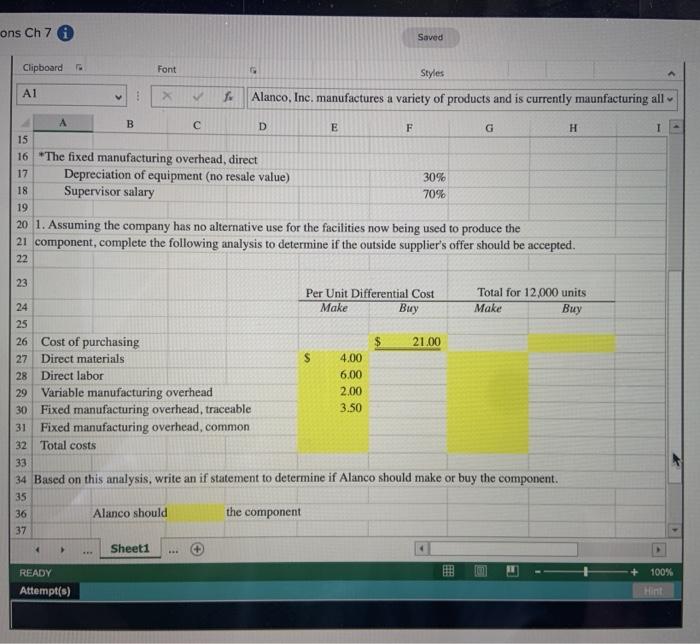This screenshot has width=700, height=644.
Task: Click the Supervisor salary label
Action: point(109,192)
